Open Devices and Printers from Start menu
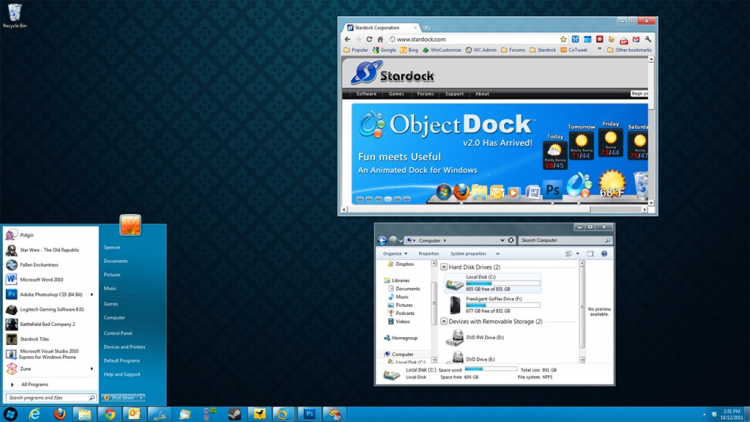Screen dimensions: 750x422 point(124,347)
